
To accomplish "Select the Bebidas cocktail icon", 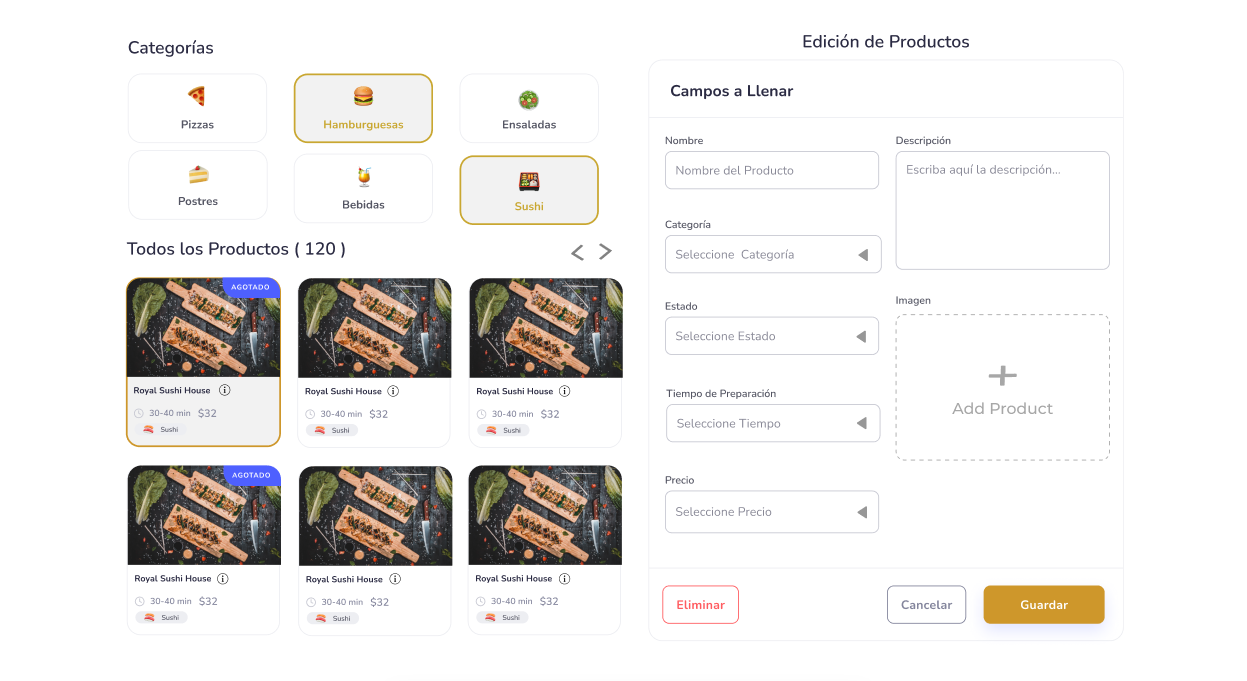I will [x=364, y=177].
